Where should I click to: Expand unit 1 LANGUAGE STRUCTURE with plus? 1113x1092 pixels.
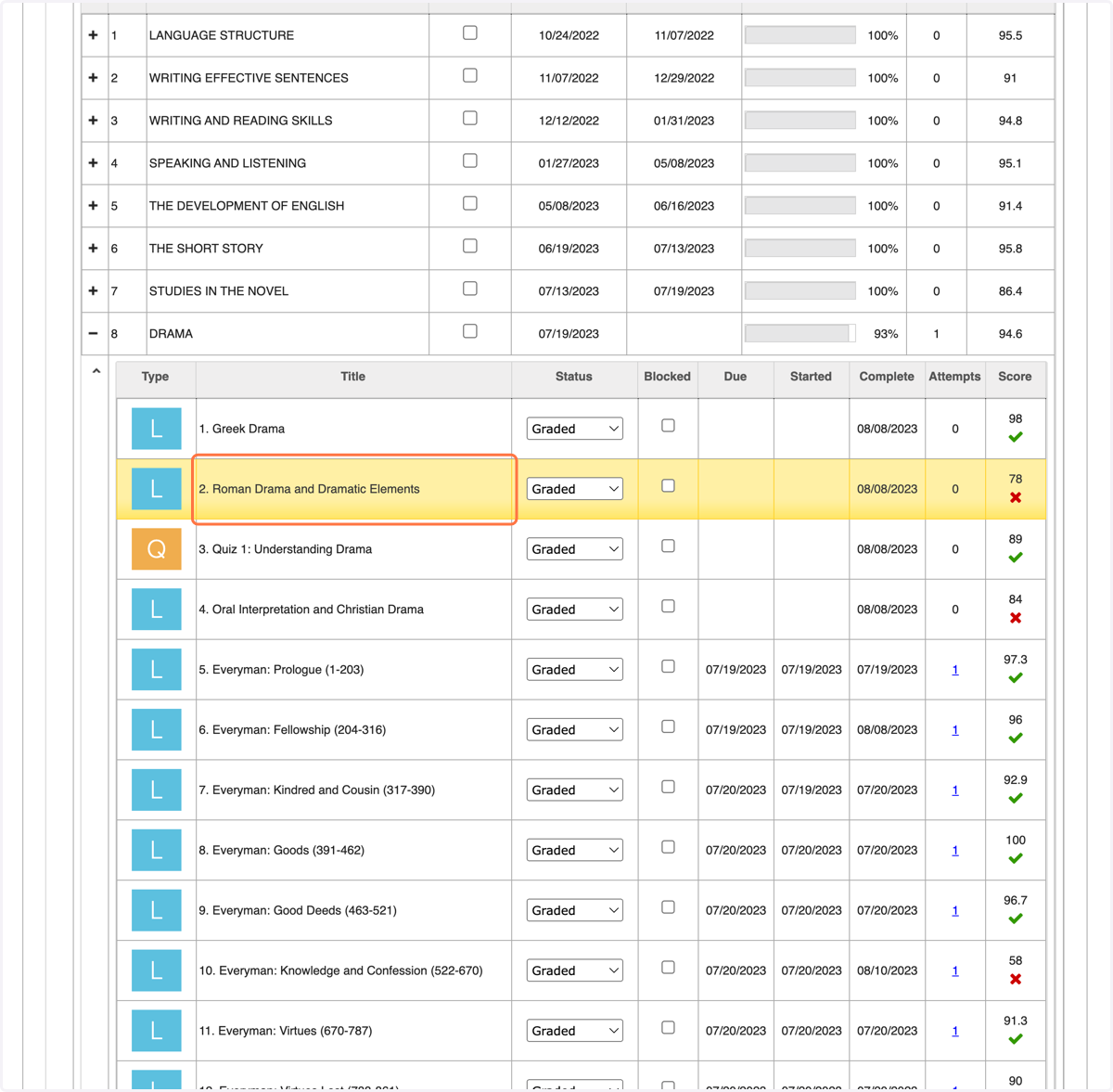click(93, 35)
